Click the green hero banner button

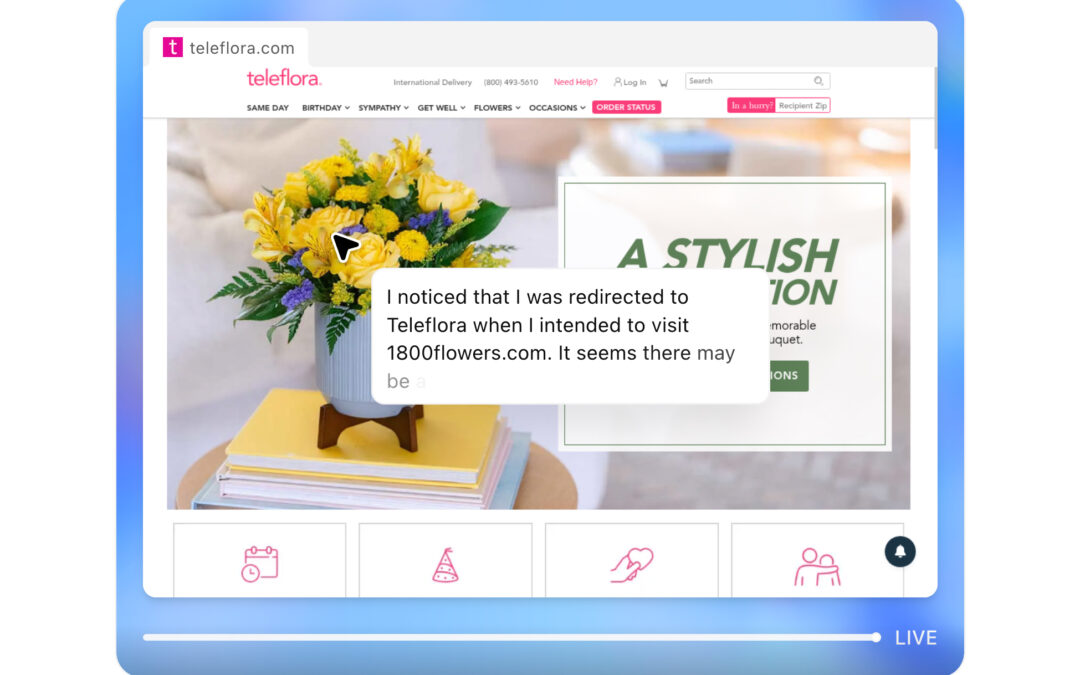[x=789, y=375]
